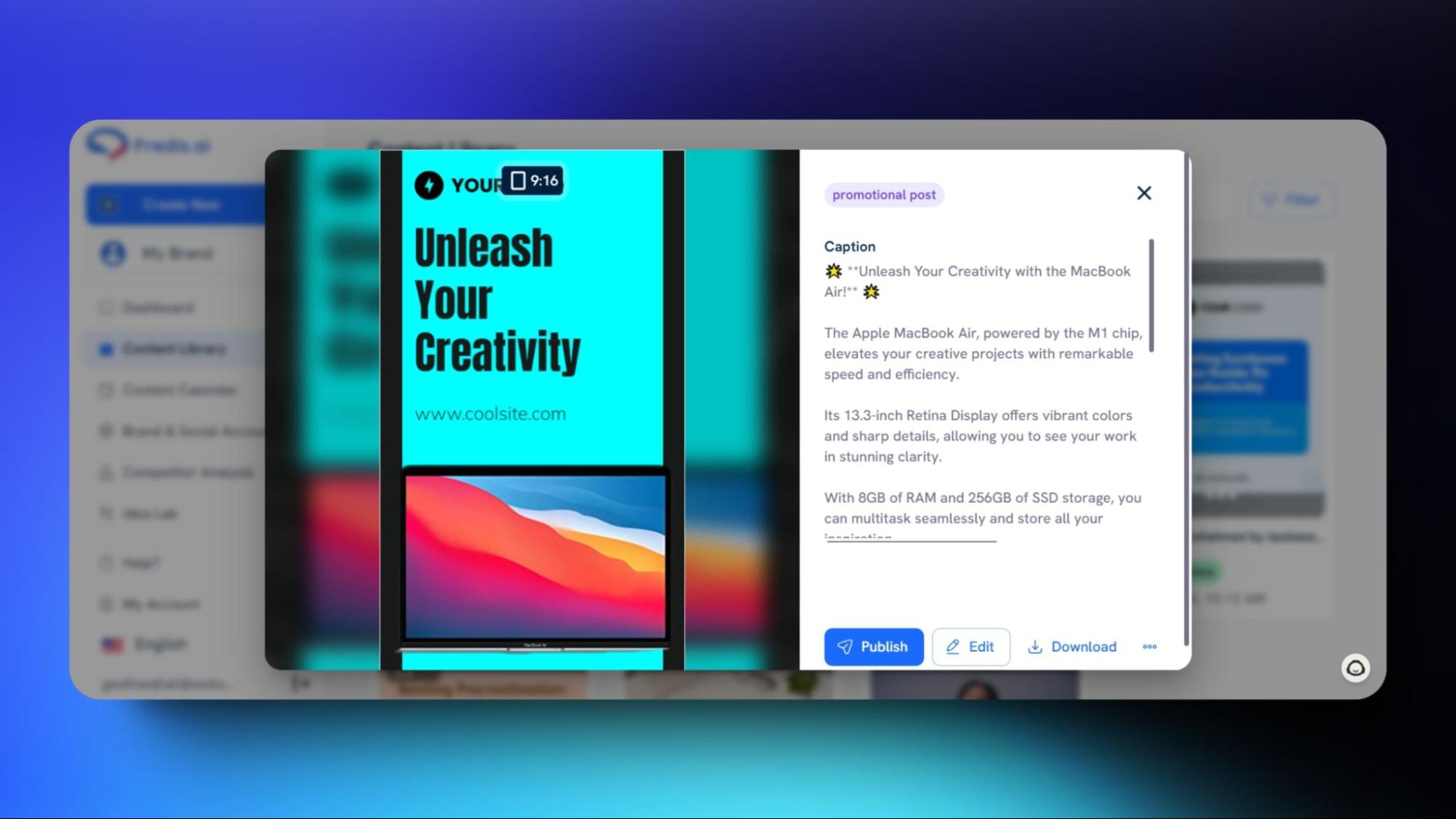
Task: Close the promotional post modal
Action: [x=1143, y=192]
